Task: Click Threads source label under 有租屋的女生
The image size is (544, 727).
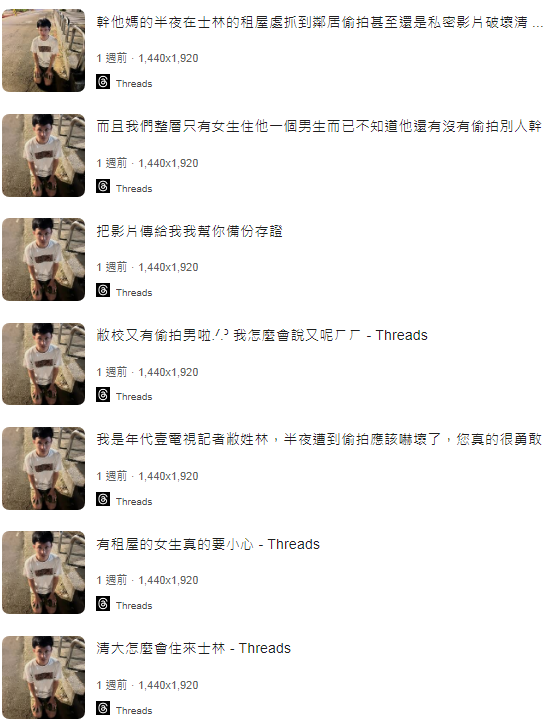Action: coord(134,606)
